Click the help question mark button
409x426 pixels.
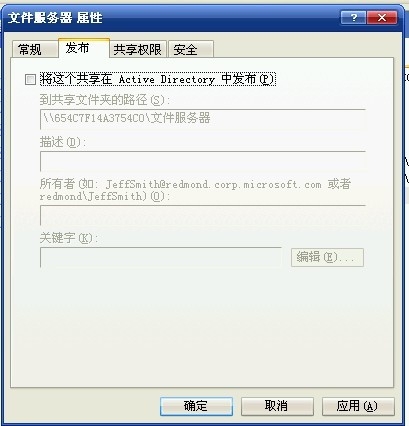353,17
